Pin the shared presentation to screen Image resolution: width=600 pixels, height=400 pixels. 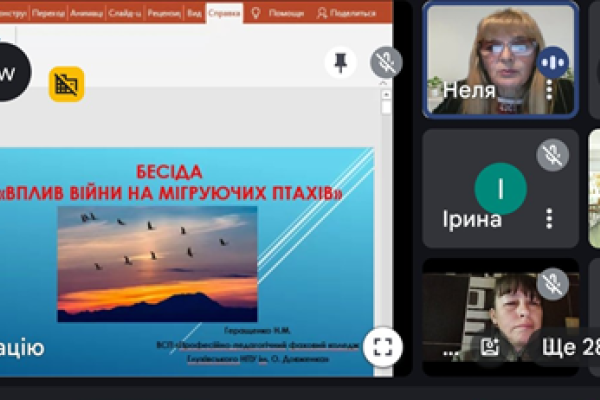[x=340, y=63]
